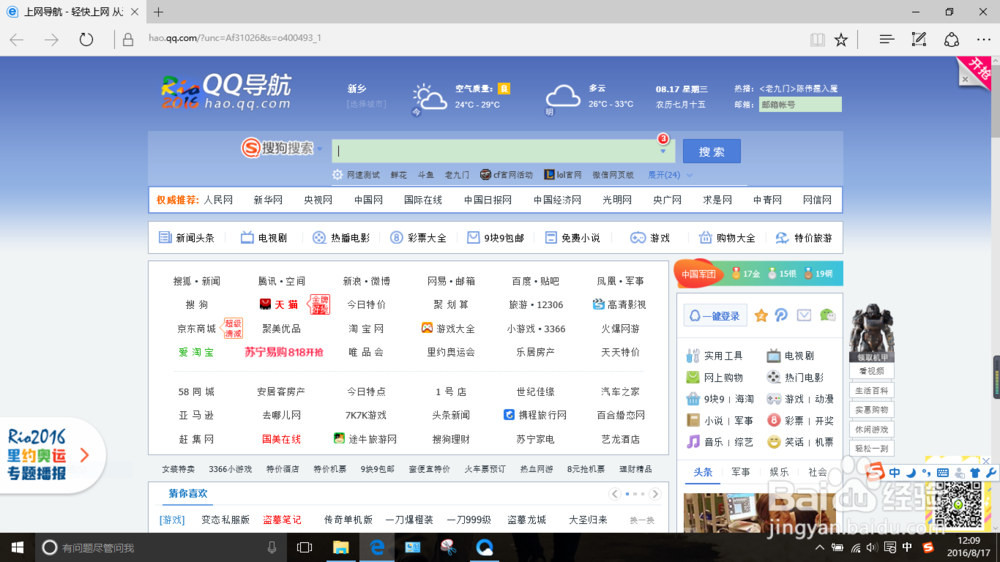
Task: Open 免费小说 category
Action: tap(573, 238)
